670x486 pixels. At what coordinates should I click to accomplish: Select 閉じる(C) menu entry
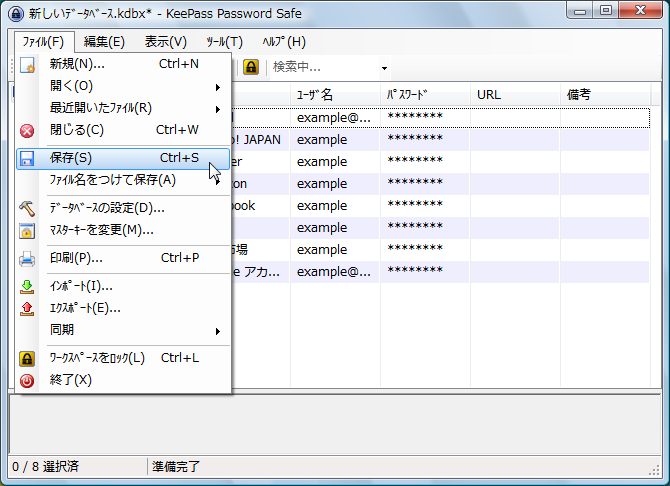pyautogui.click(x=123, y=130)
